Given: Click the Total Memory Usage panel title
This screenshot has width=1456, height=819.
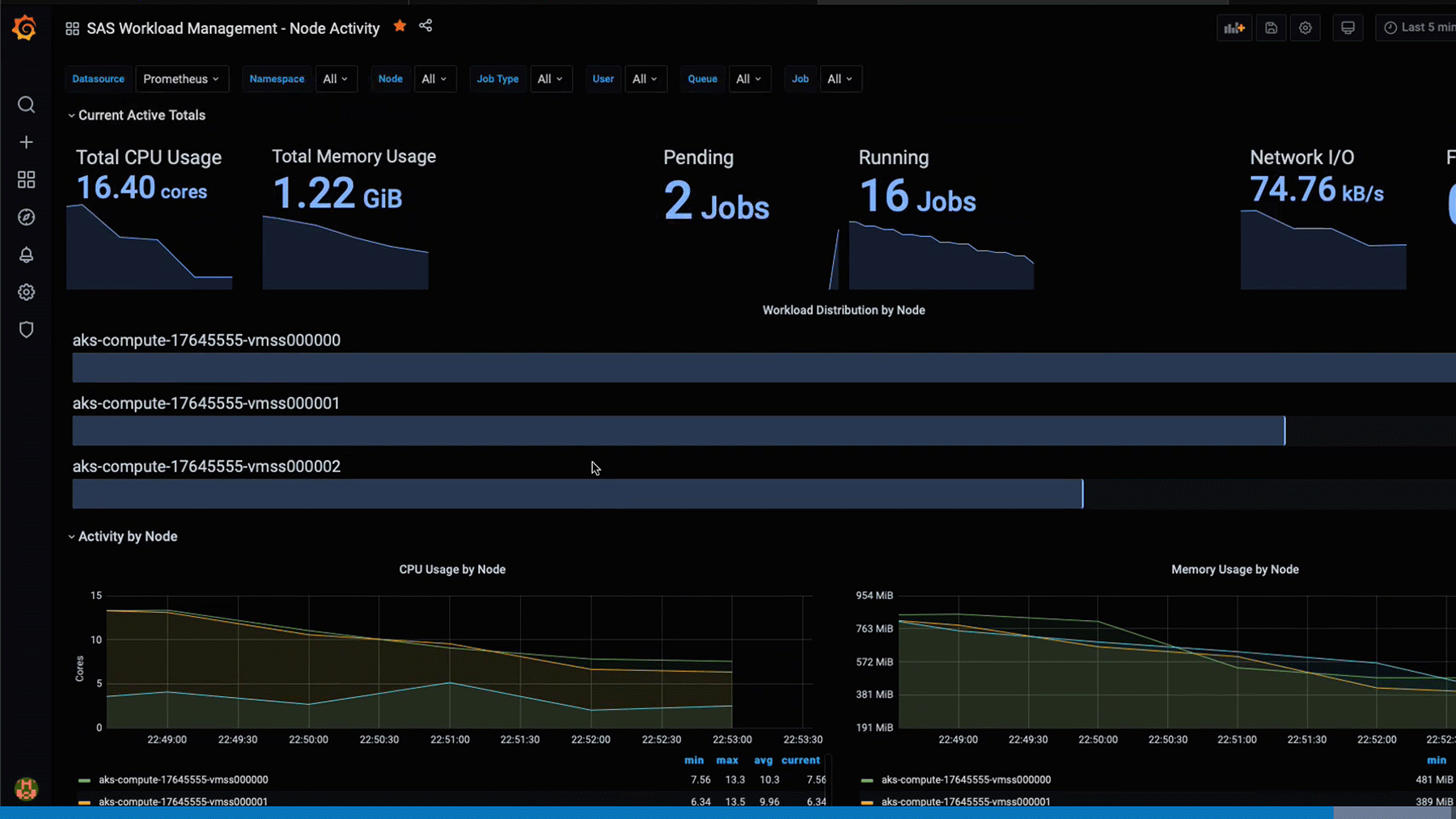Looking at the screenshot, I should pos(353,157).
